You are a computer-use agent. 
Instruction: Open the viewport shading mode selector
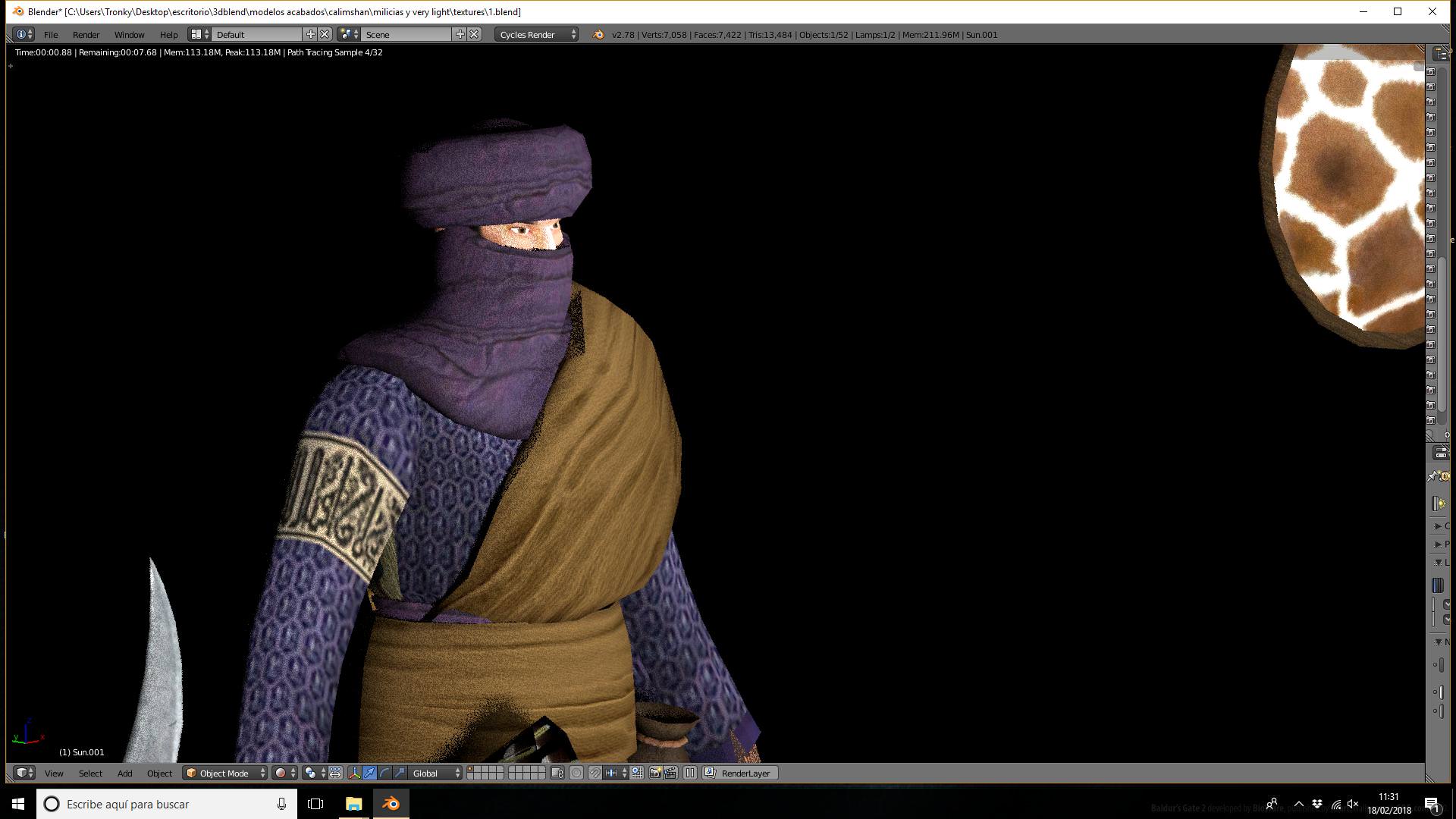[285, 773]
